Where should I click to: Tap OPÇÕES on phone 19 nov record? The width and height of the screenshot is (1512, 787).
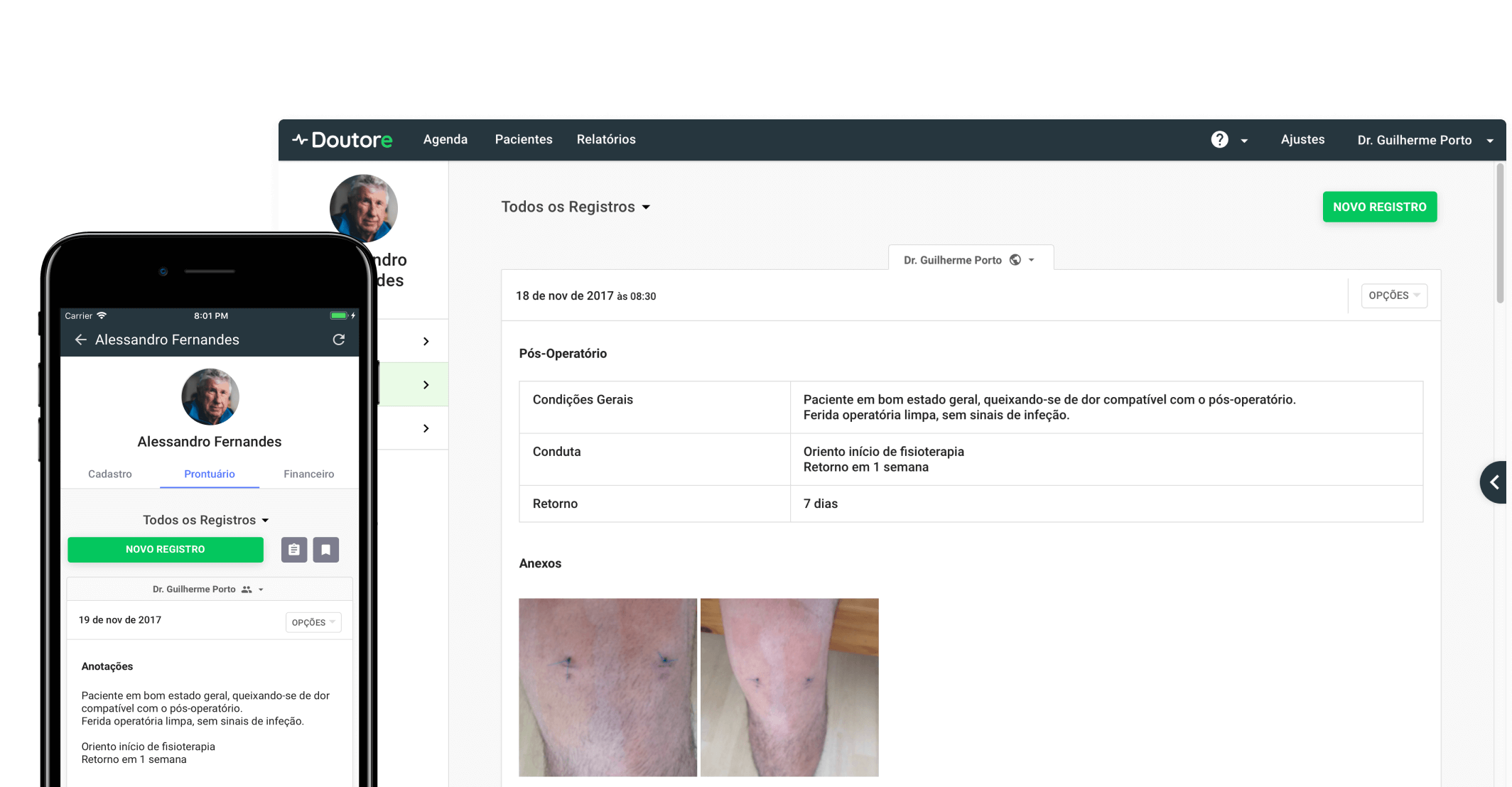(x=313, y=622)
